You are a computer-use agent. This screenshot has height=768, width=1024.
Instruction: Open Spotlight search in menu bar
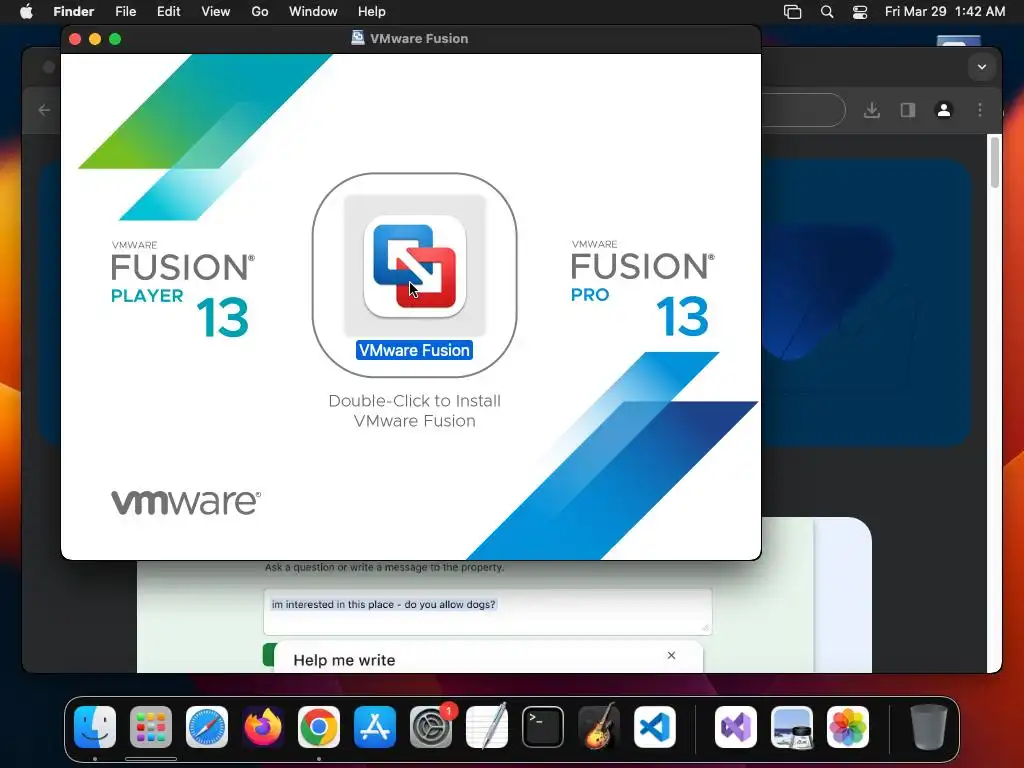(x=827, y=12)
